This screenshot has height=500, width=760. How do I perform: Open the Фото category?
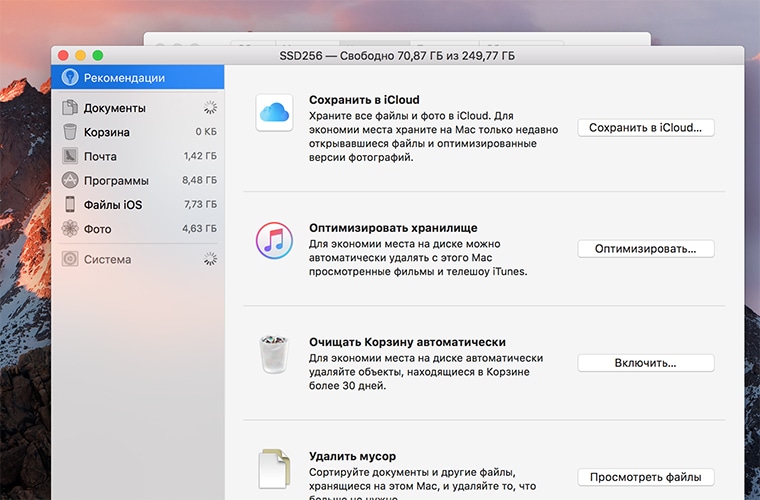tap(138, 229)
